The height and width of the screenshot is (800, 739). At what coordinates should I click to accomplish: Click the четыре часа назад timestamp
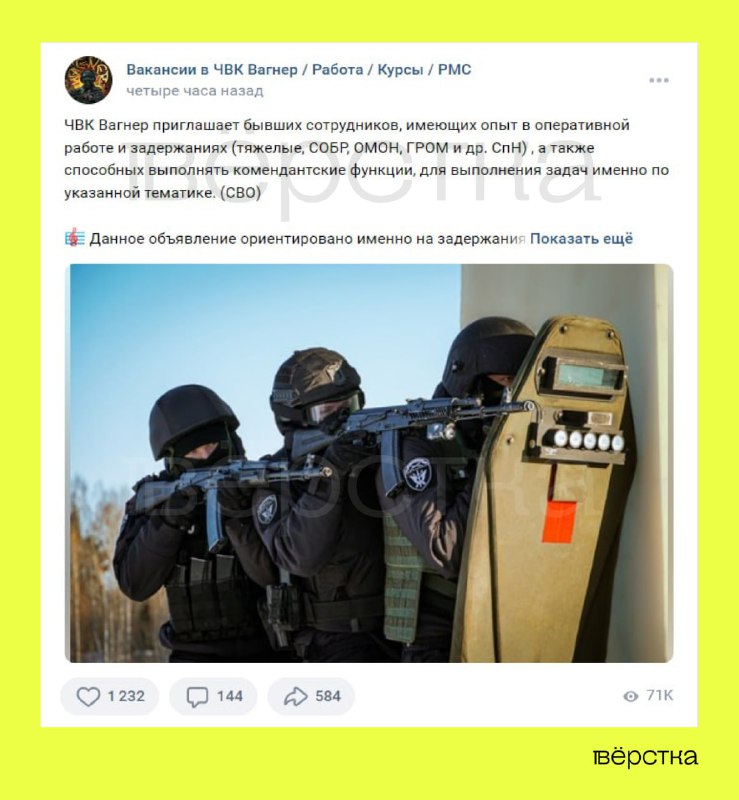tap(194, 91)
